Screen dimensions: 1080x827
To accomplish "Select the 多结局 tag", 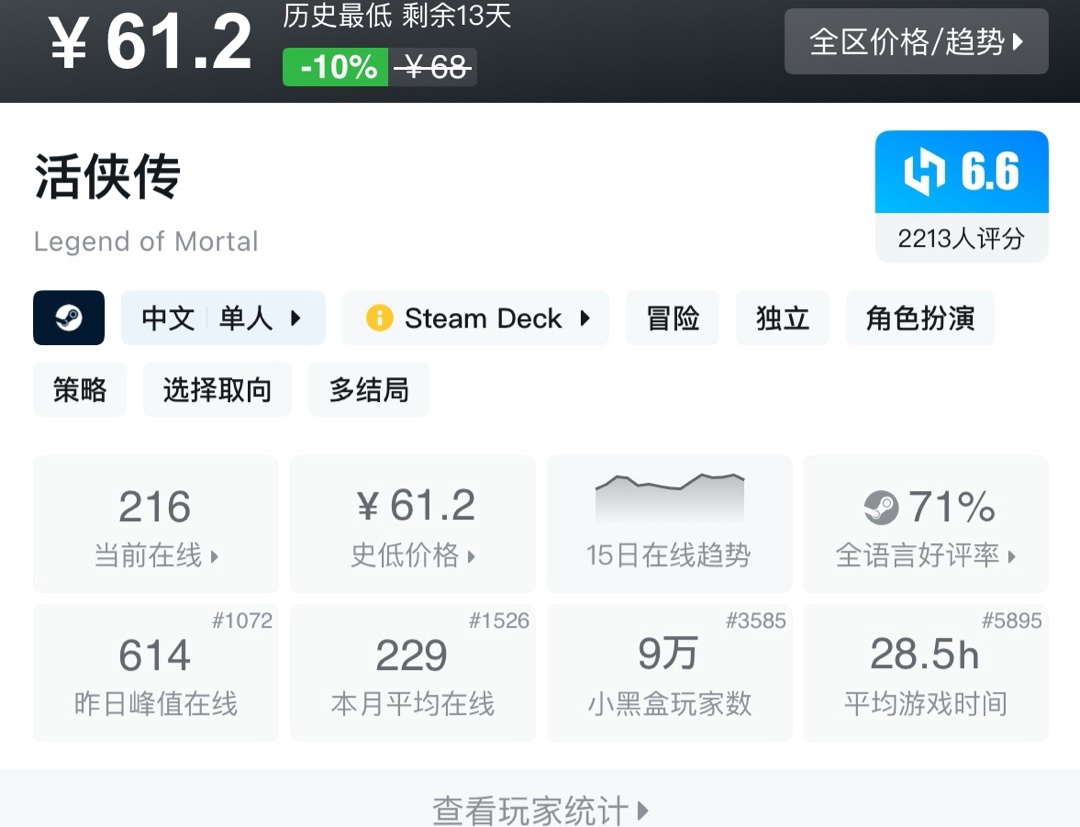I will click(368, 389).
